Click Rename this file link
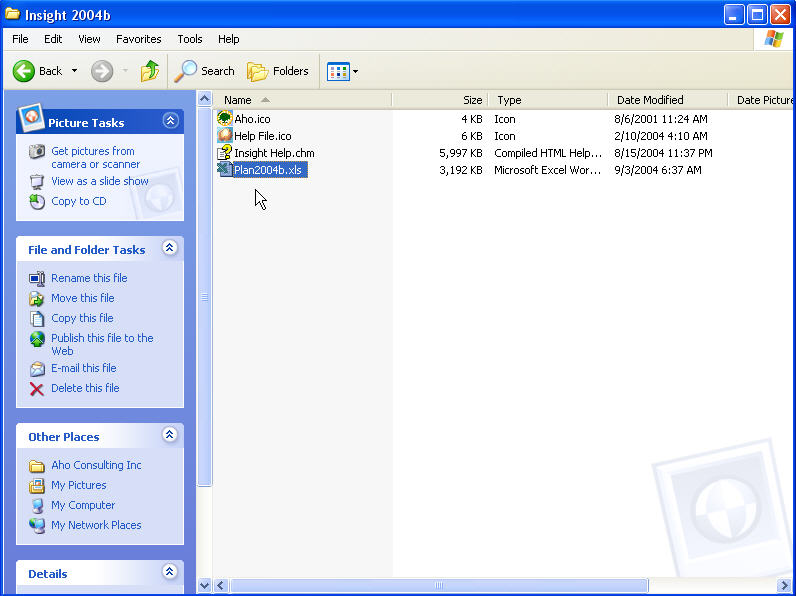796x596 pixels. (89, 278)
